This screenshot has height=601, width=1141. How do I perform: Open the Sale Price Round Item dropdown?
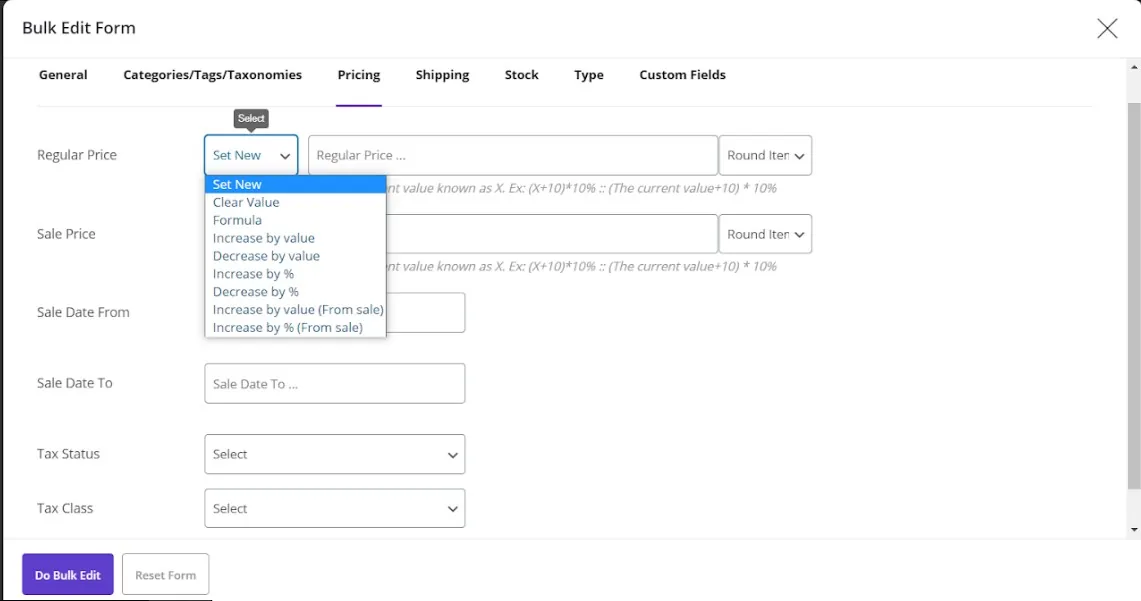tap(765, 233)
